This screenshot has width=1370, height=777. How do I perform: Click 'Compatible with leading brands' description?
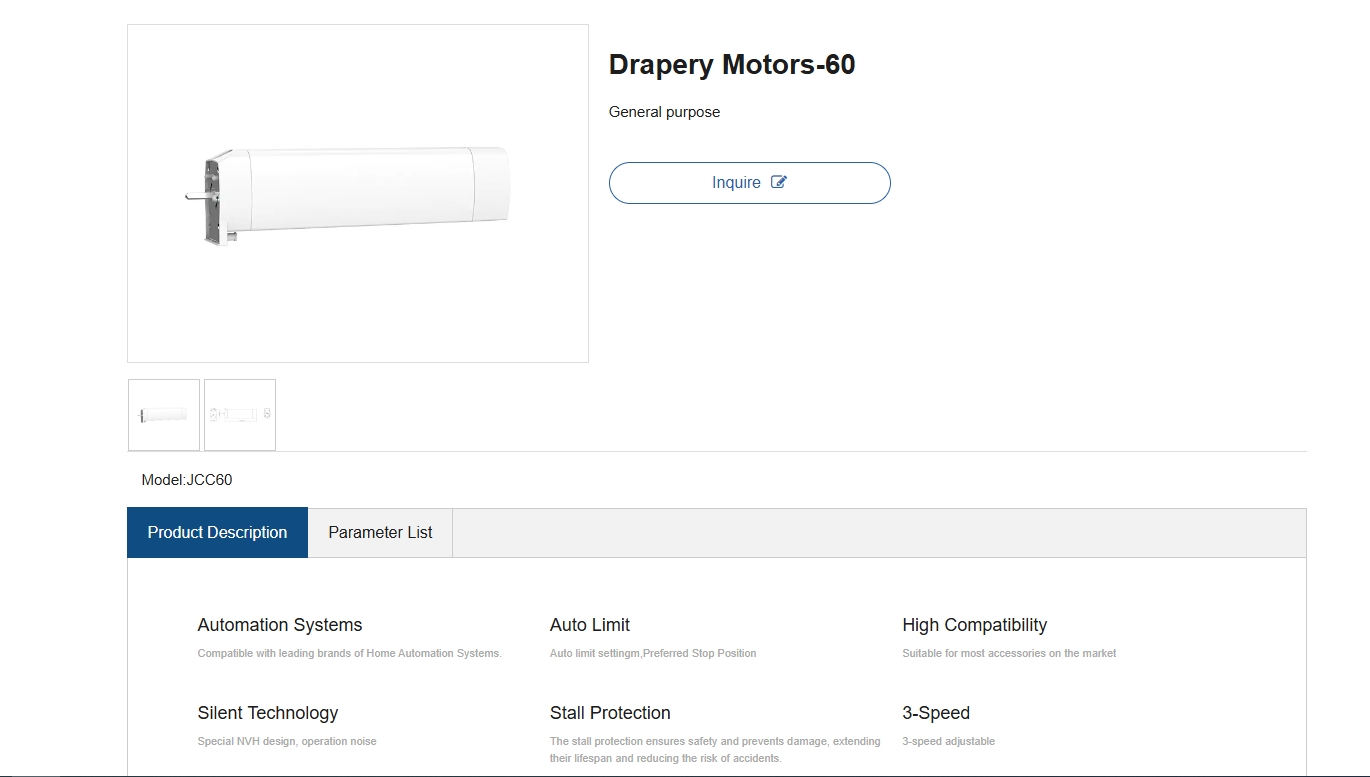[350, 653]
